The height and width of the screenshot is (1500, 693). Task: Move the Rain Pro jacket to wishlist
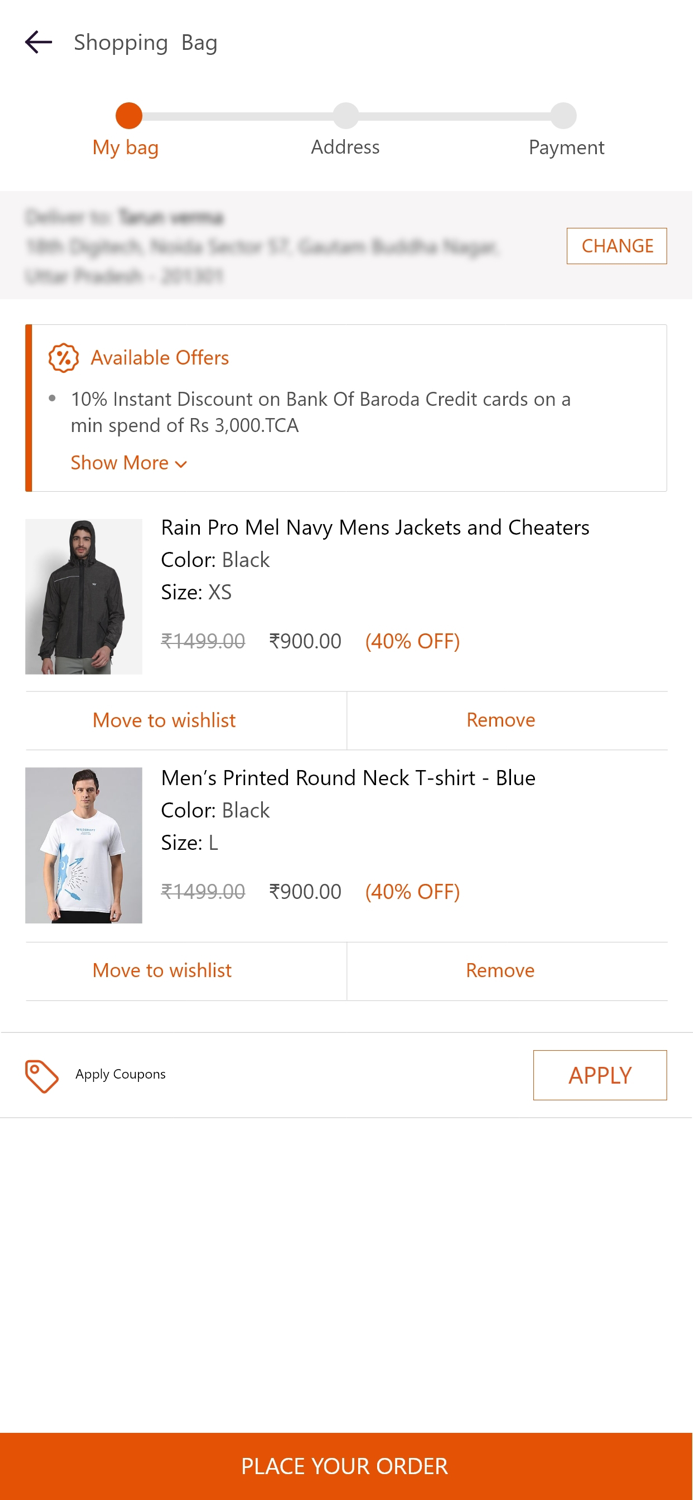tap(163, 720)
